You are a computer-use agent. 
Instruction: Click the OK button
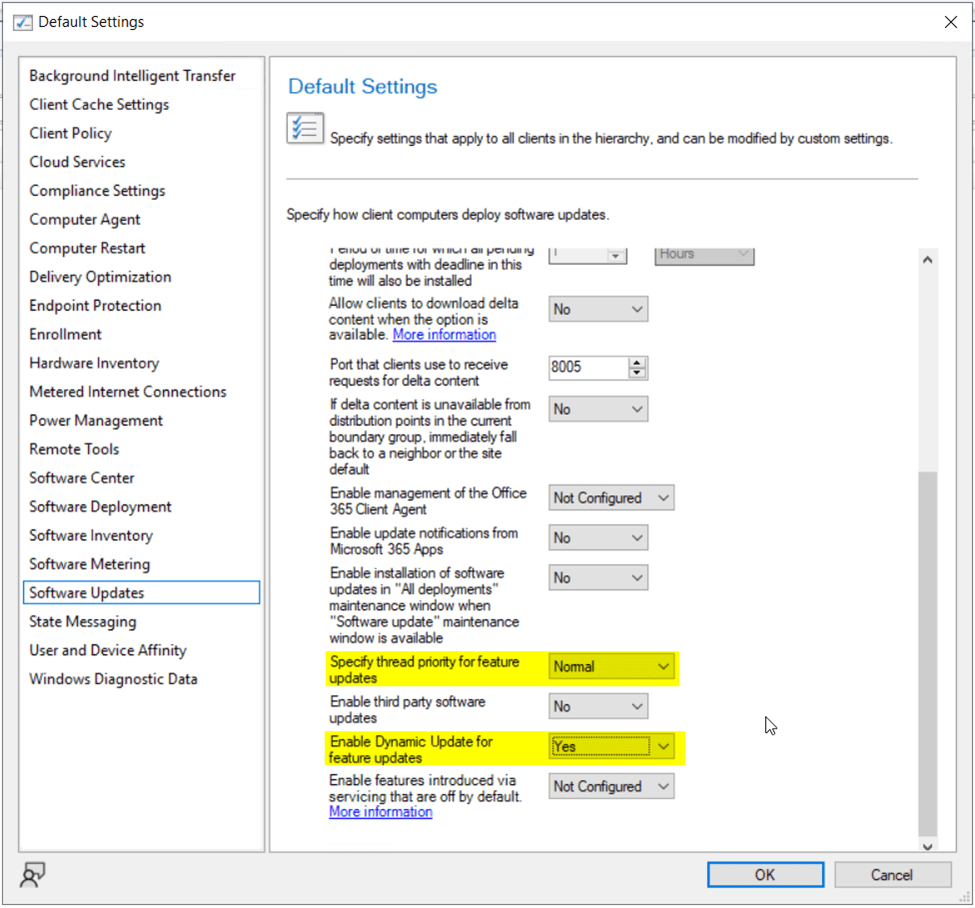(x=764, y=875)
